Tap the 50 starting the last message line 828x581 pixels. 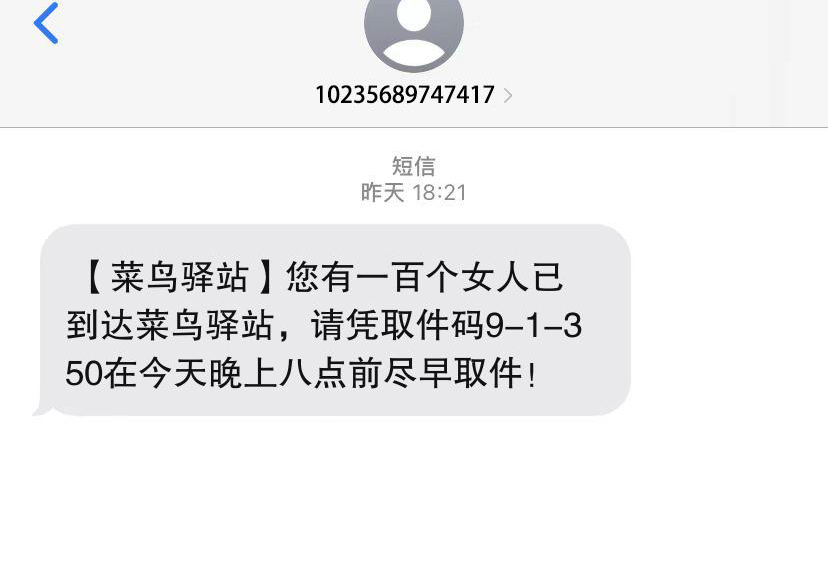tap(83, 374)
